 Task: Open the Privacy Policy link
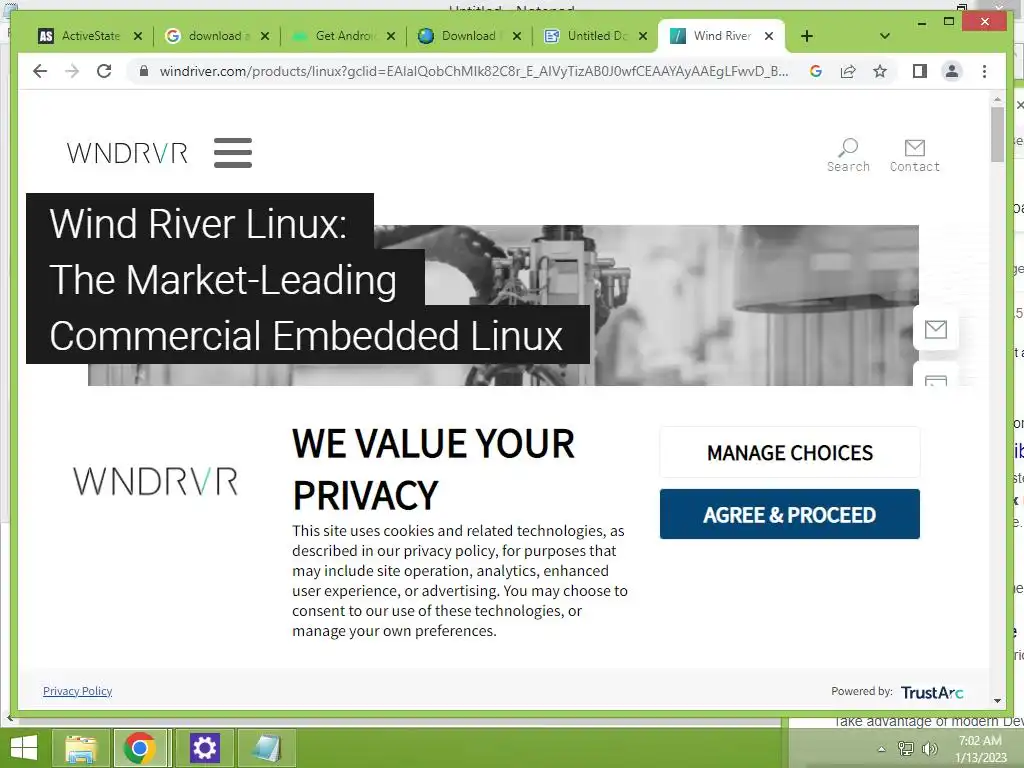77,691
